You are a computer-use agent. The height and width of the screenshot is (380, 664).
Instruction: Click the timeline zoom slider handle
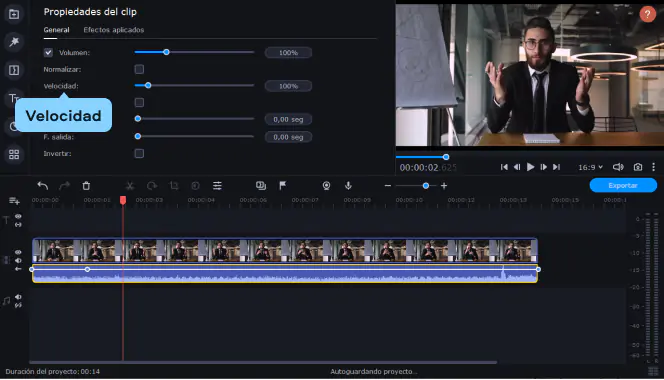coord(426,186)
